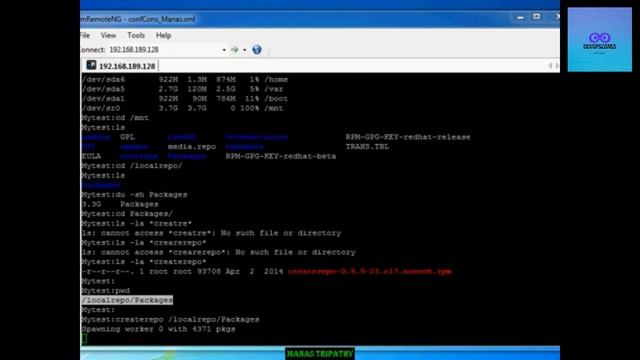This screenshot has width=640, height=360.
Task: Click red createrepo rpm file name
Action: [370, 271]
